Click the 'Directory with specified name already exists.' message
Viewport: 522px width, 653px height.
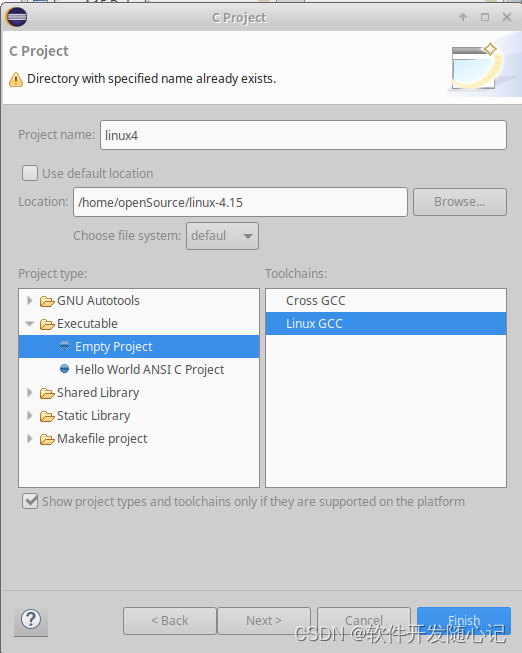(152, 79)
